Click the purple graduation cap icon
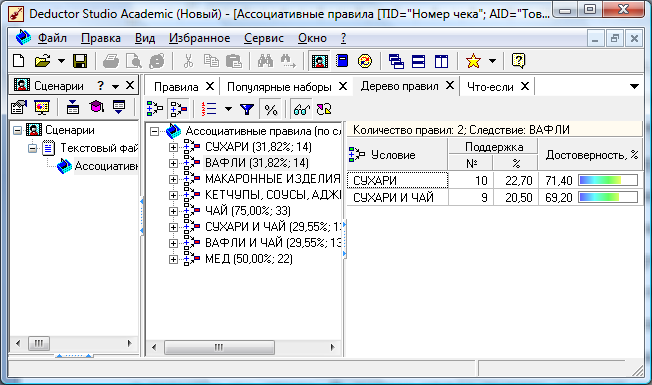 point(96,107)
